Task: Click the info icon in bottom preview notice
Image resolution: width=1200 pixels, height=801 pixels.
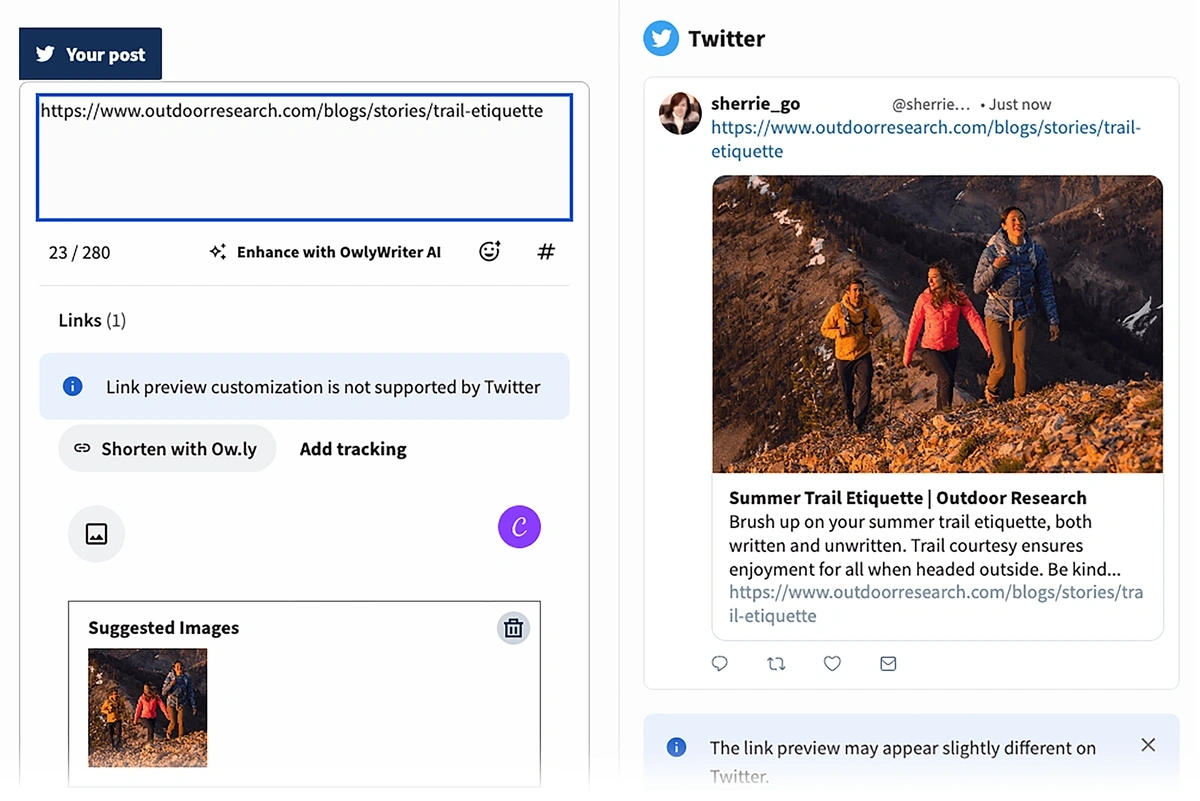Action: (x=676, y=747)
